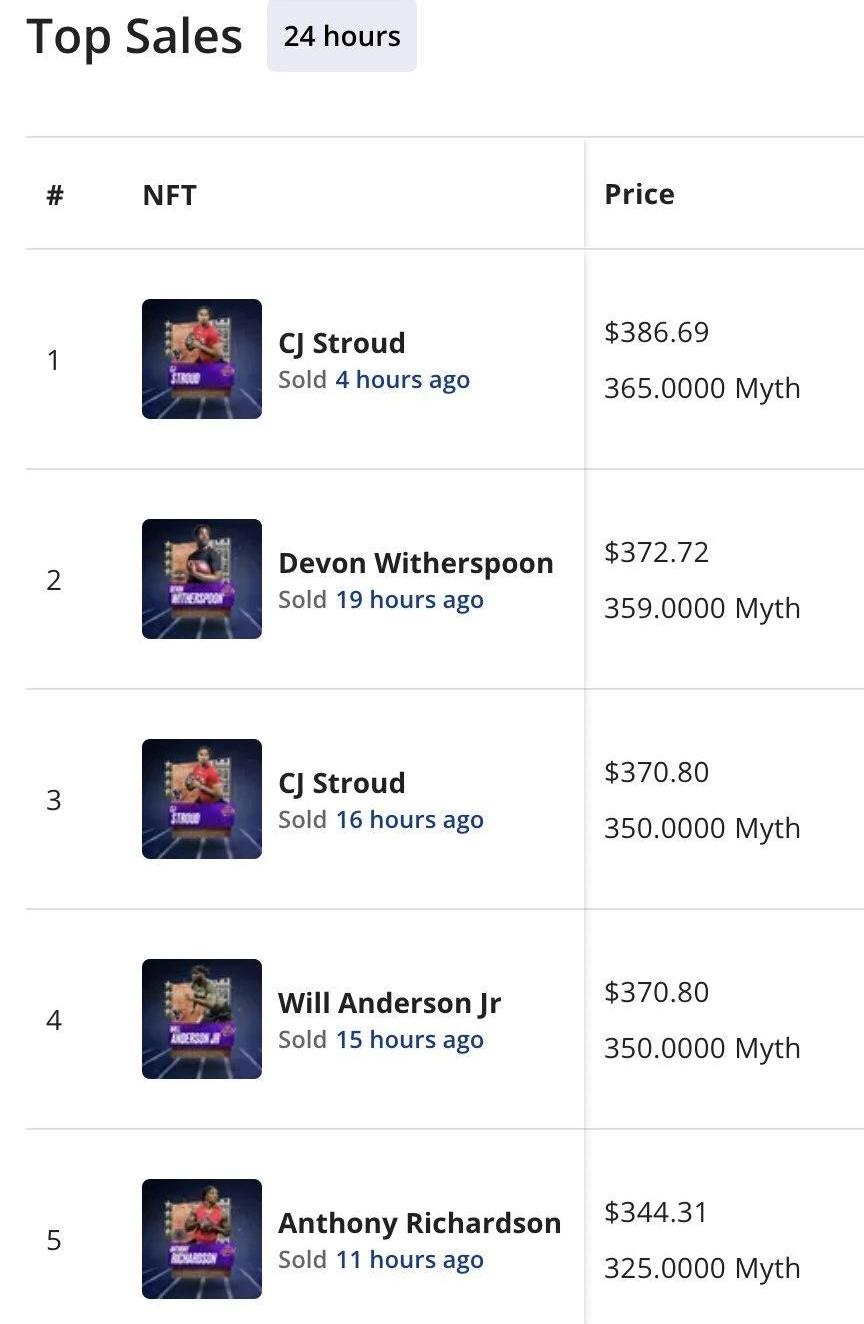Screen dimensions: 864x1324
Task: Open the rank 1 CJ Stroud card thumbnail
Action: click(x=202, y=359)
